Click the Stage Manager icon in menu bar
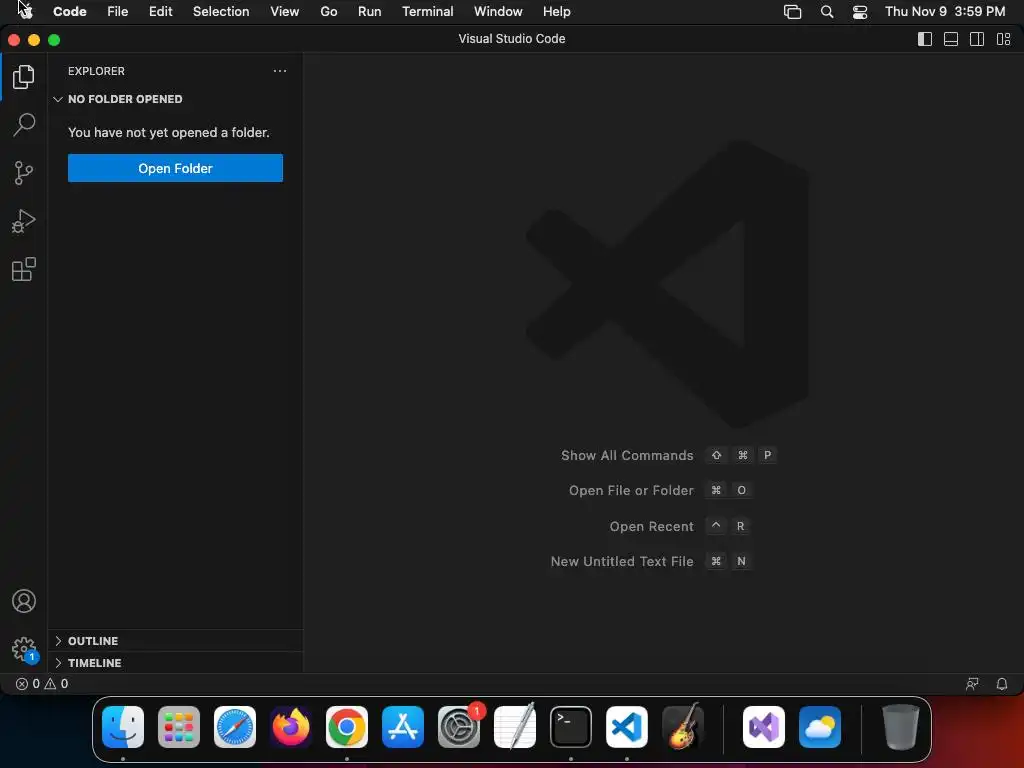The image size is (1024, 768). point(792,12)
